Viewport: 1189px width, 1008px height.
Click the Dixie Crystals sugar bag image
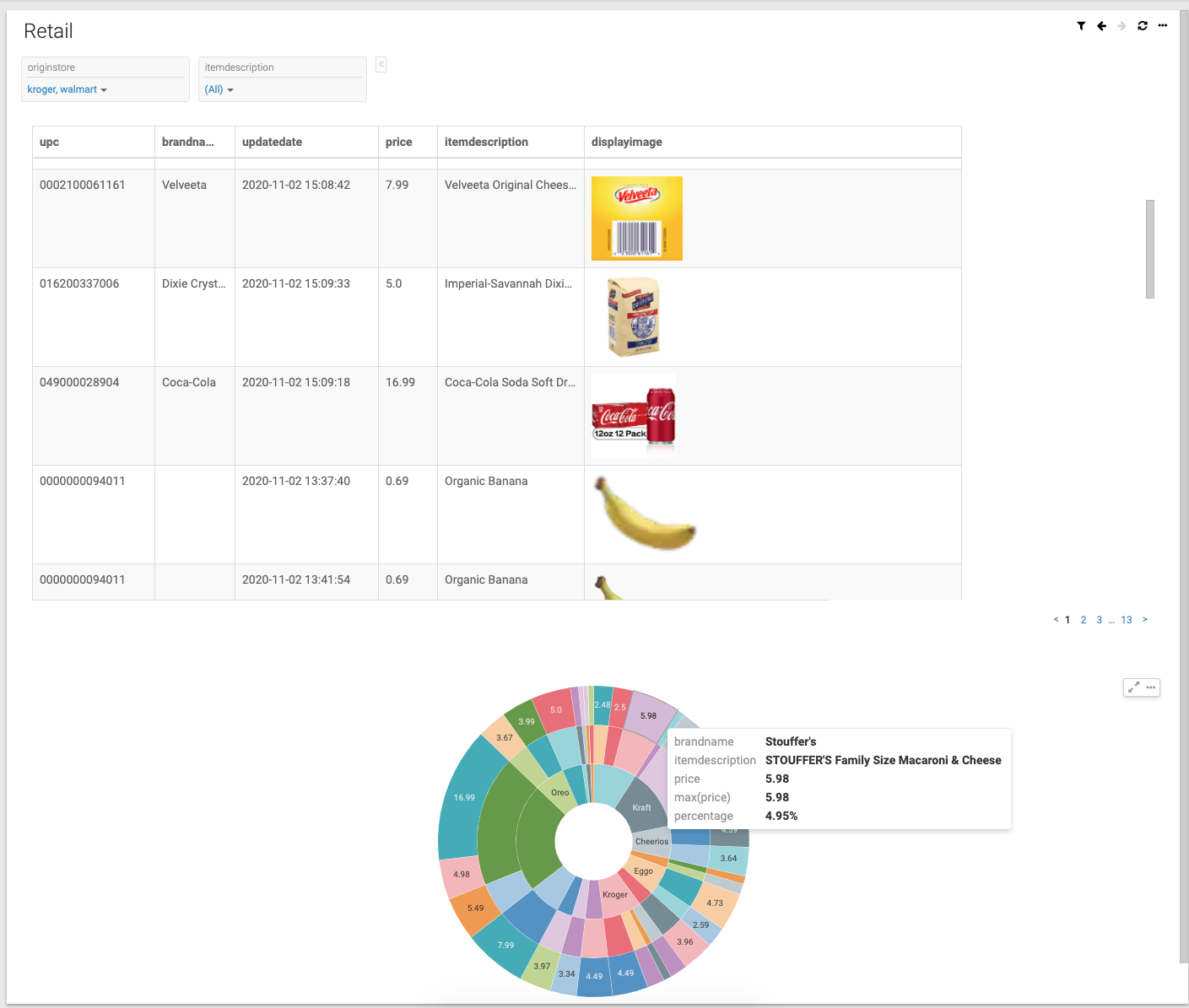point(634,317)
